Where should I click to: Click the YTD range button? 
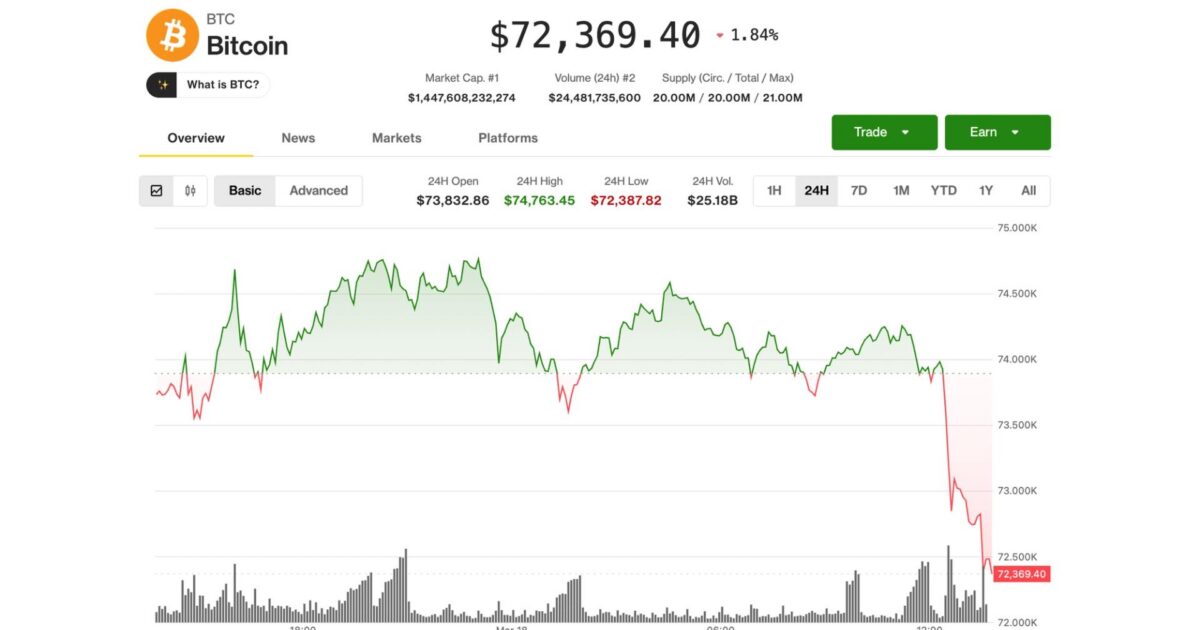pyautogui.click(x=942, y=190)
